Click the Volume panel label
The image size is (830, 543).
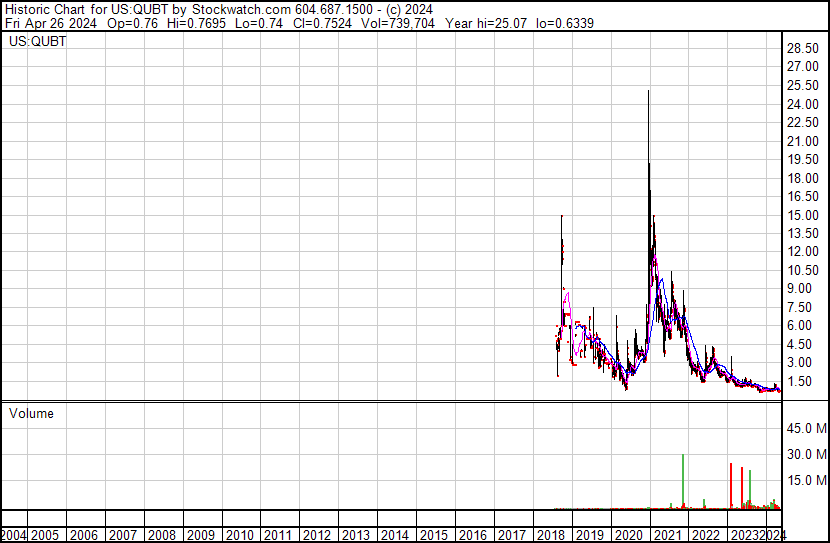pos(31,413)
